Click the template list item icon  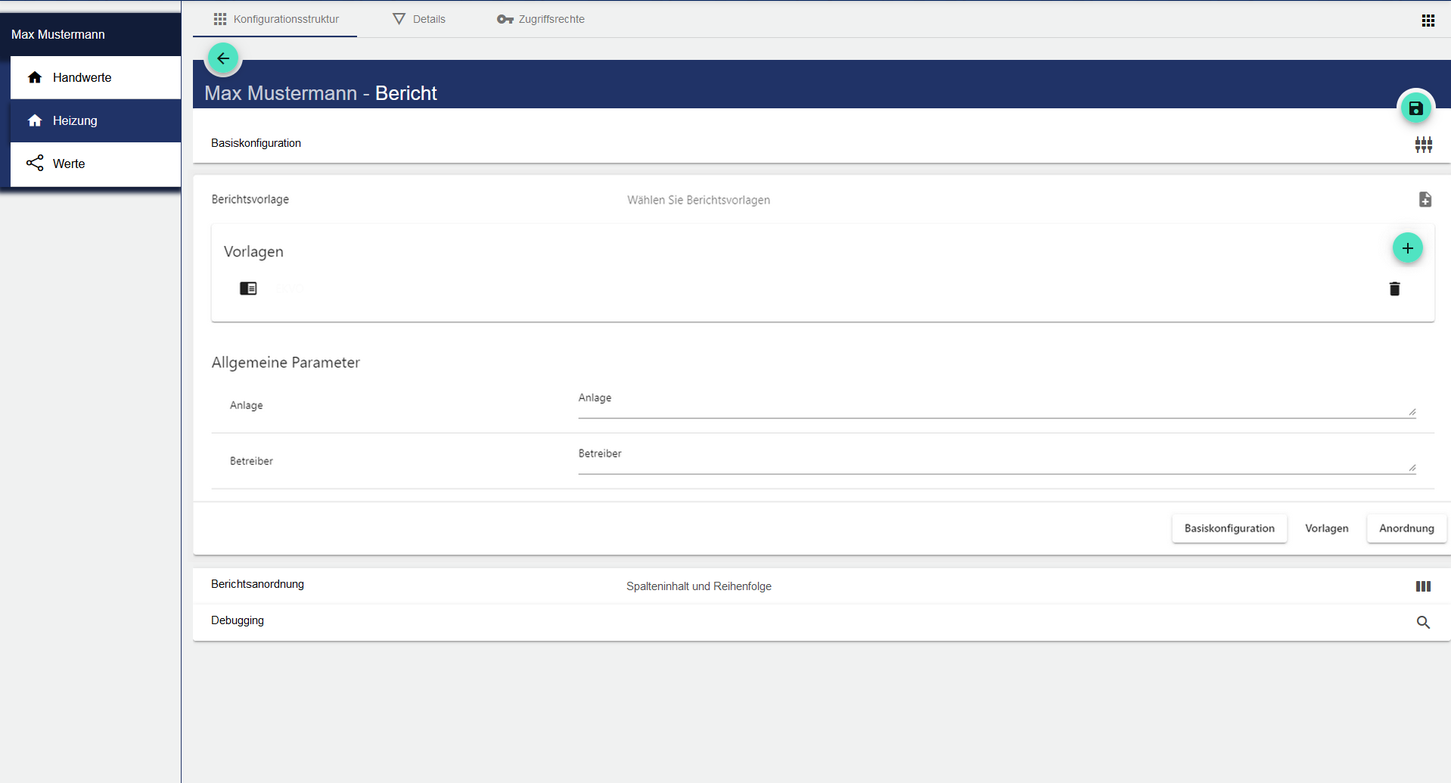pos(248,288)
